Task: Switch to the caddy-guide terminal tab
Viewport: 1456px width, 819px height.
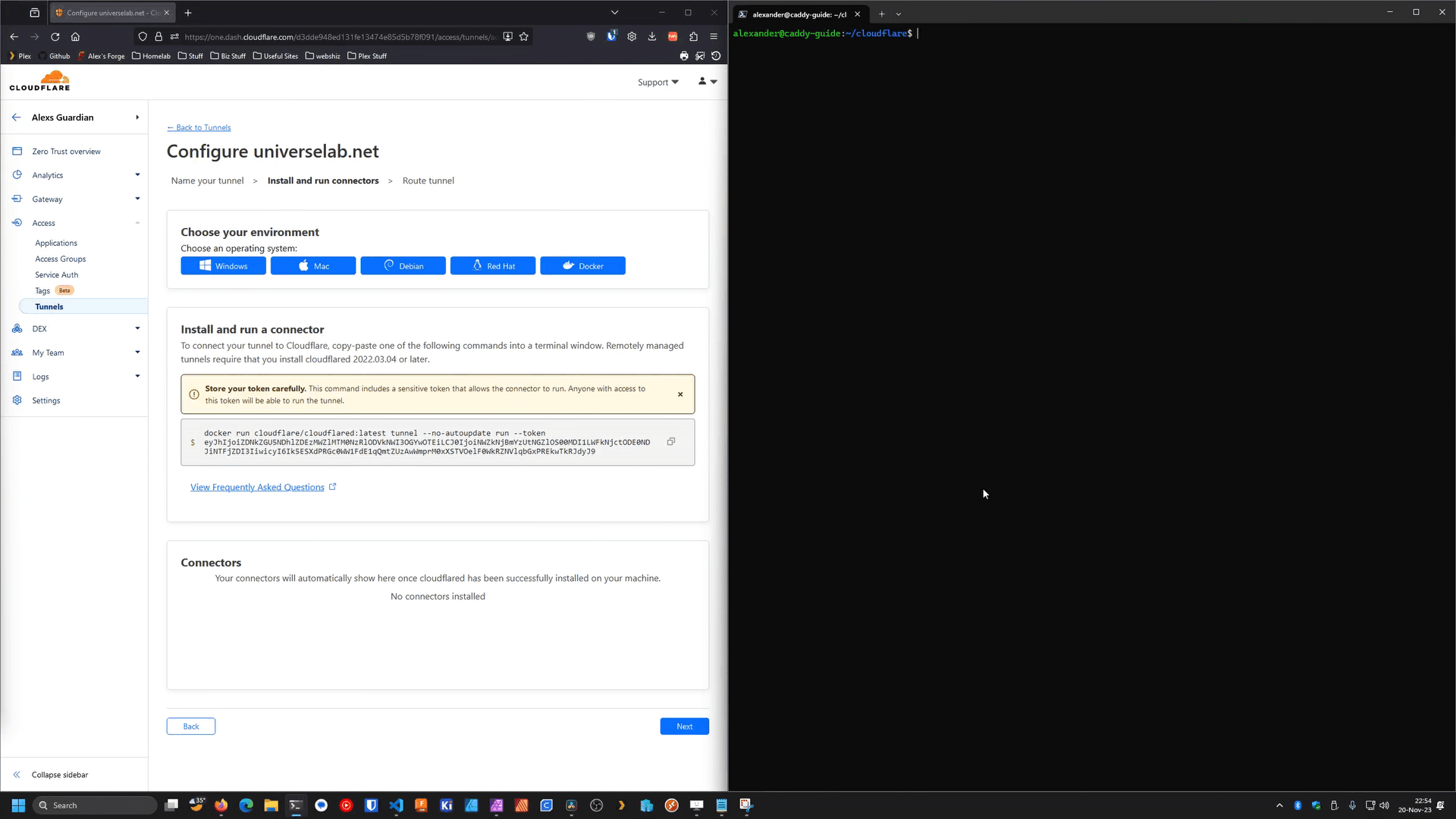Action: [796, 14]
